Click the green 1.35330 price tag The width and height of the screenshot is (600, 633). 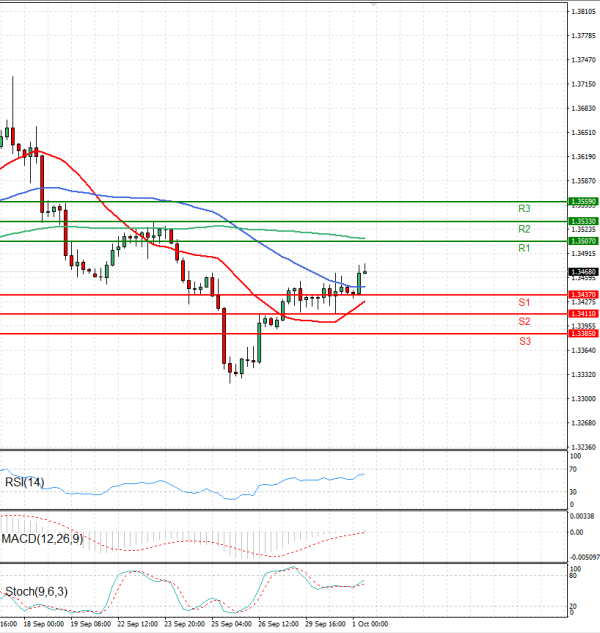[x=583, y=221]
